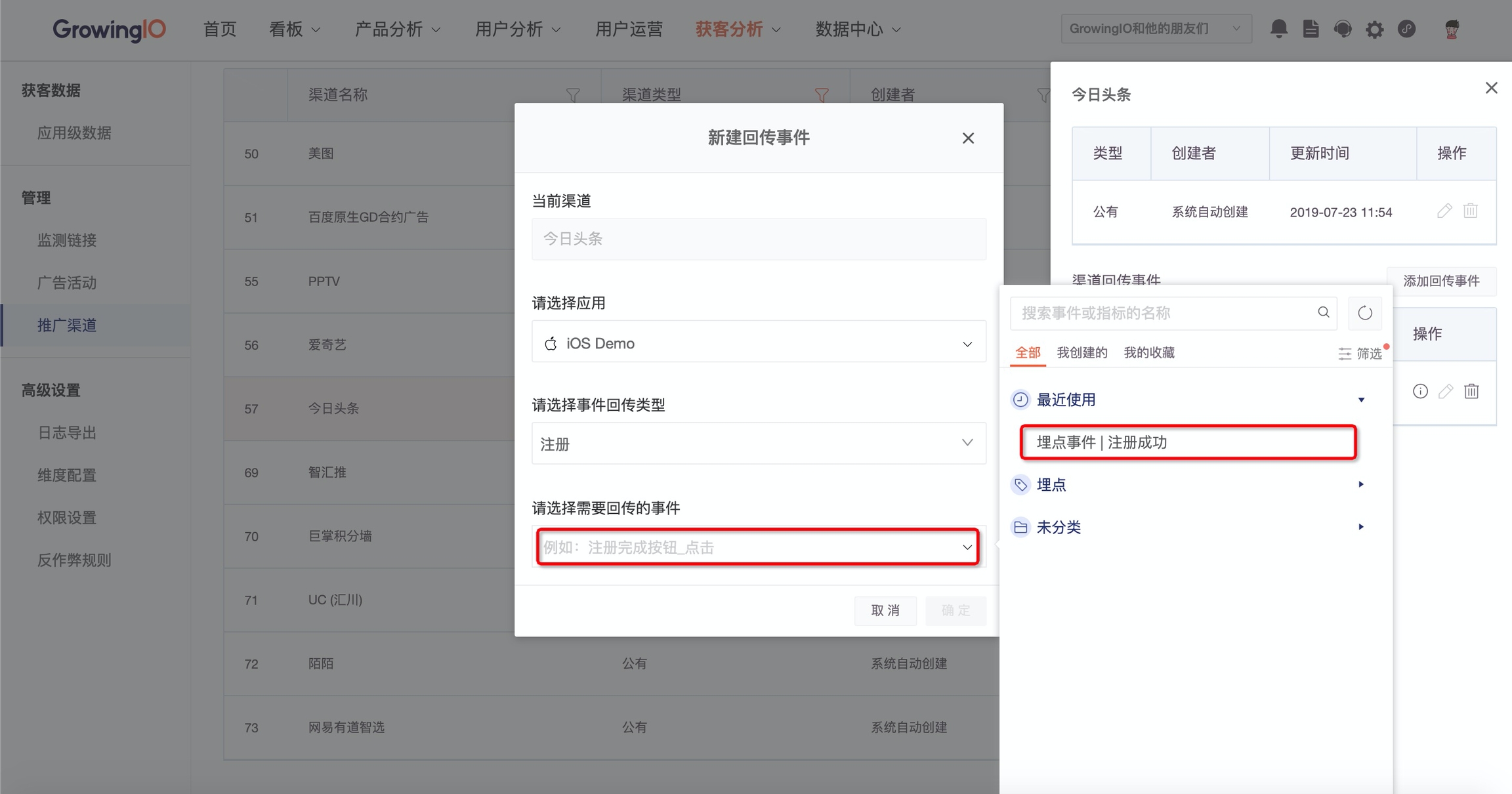This screenshot has height=794, width=1512.
Task: Click the document icon in top bar
Action: pyautogui.click(x=1311, y=29)
